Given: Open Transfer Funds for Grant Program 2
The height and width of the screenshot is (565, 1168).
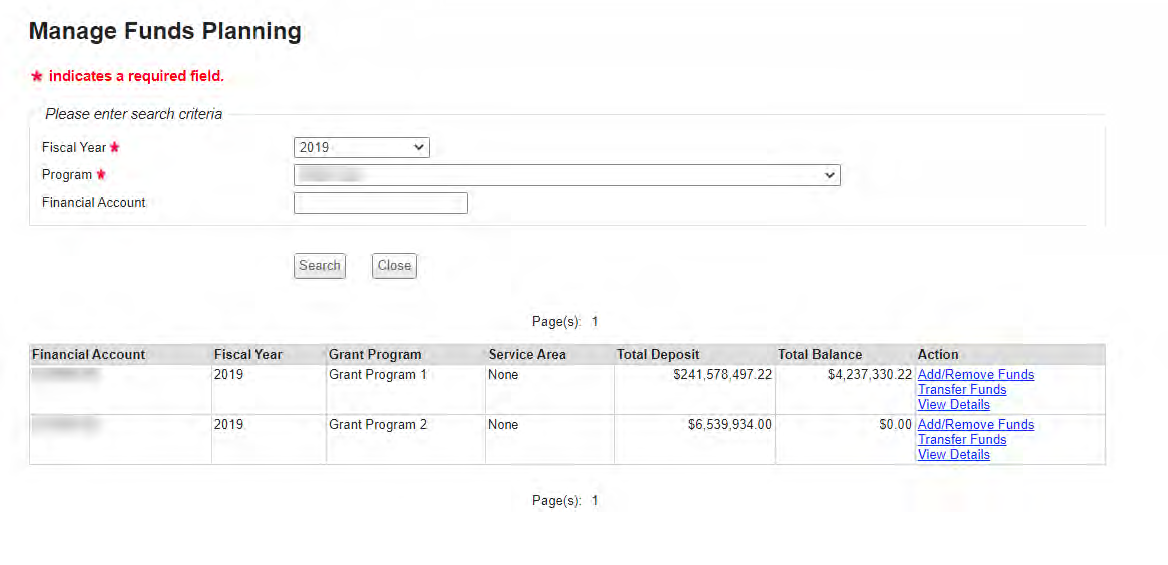Looking at the screenshot, I should (961, 440).
